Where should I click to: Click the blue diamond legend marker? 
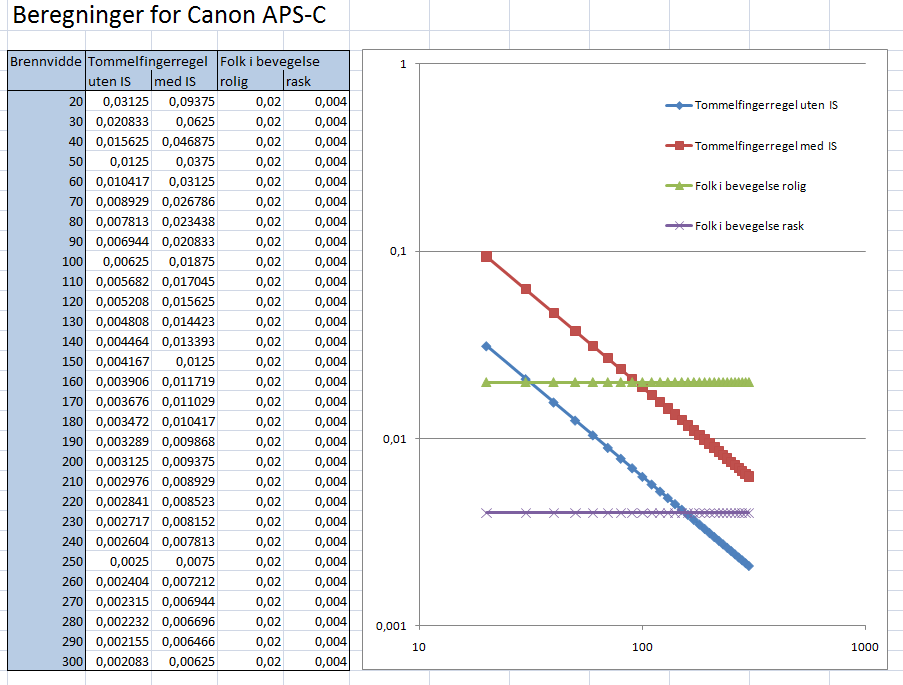pyautogui.click(x=679, y=105)
